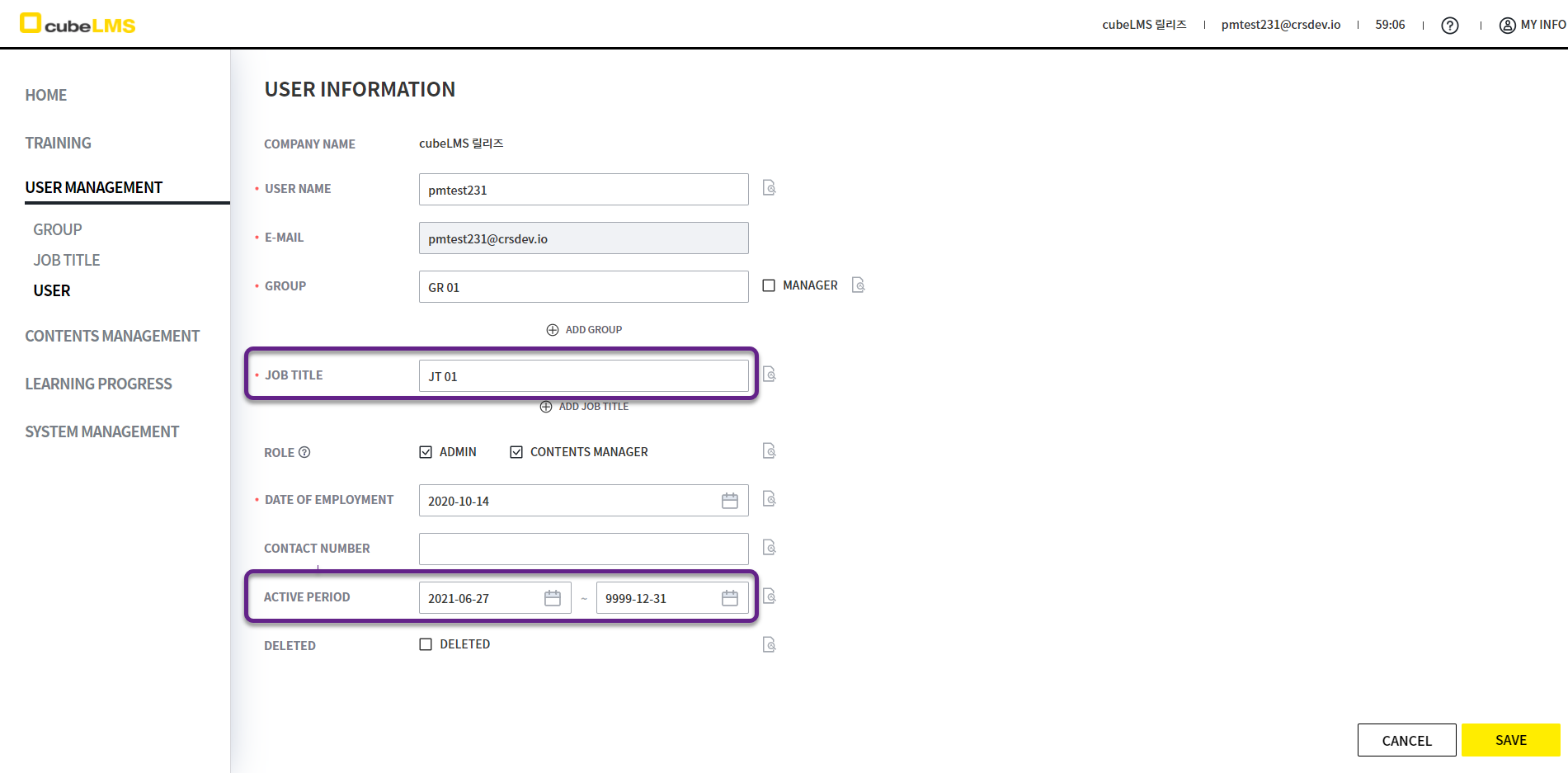Click the Role help tooltip icon
Screen dimensions: 1568x773
304,452
